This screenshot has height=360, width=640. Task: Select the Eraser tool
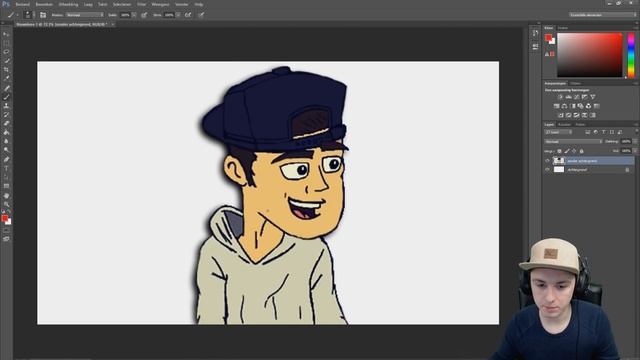(6, 124)
